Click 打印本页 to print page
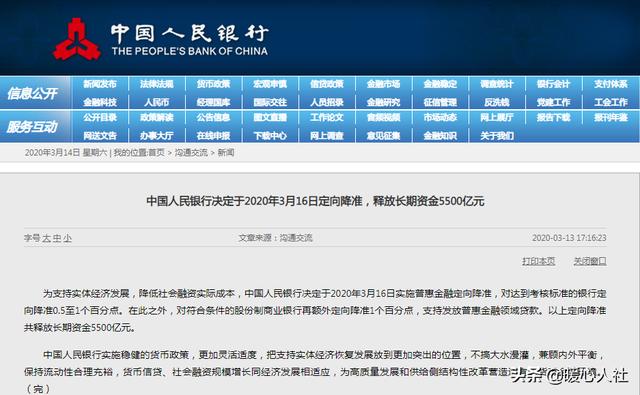Image resolution: width=640 pixels, height=395 pixels. (538, 261)
